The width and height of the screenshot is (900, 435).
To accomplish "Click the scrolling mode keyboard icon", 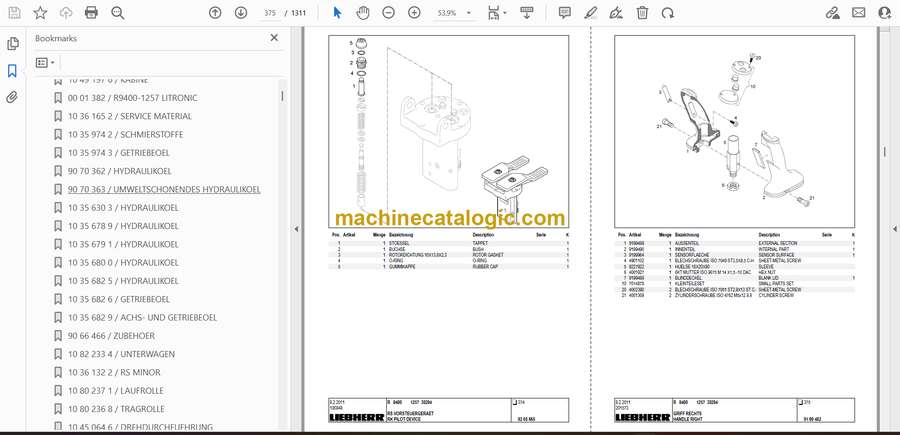I will click(x=526, y=13).
